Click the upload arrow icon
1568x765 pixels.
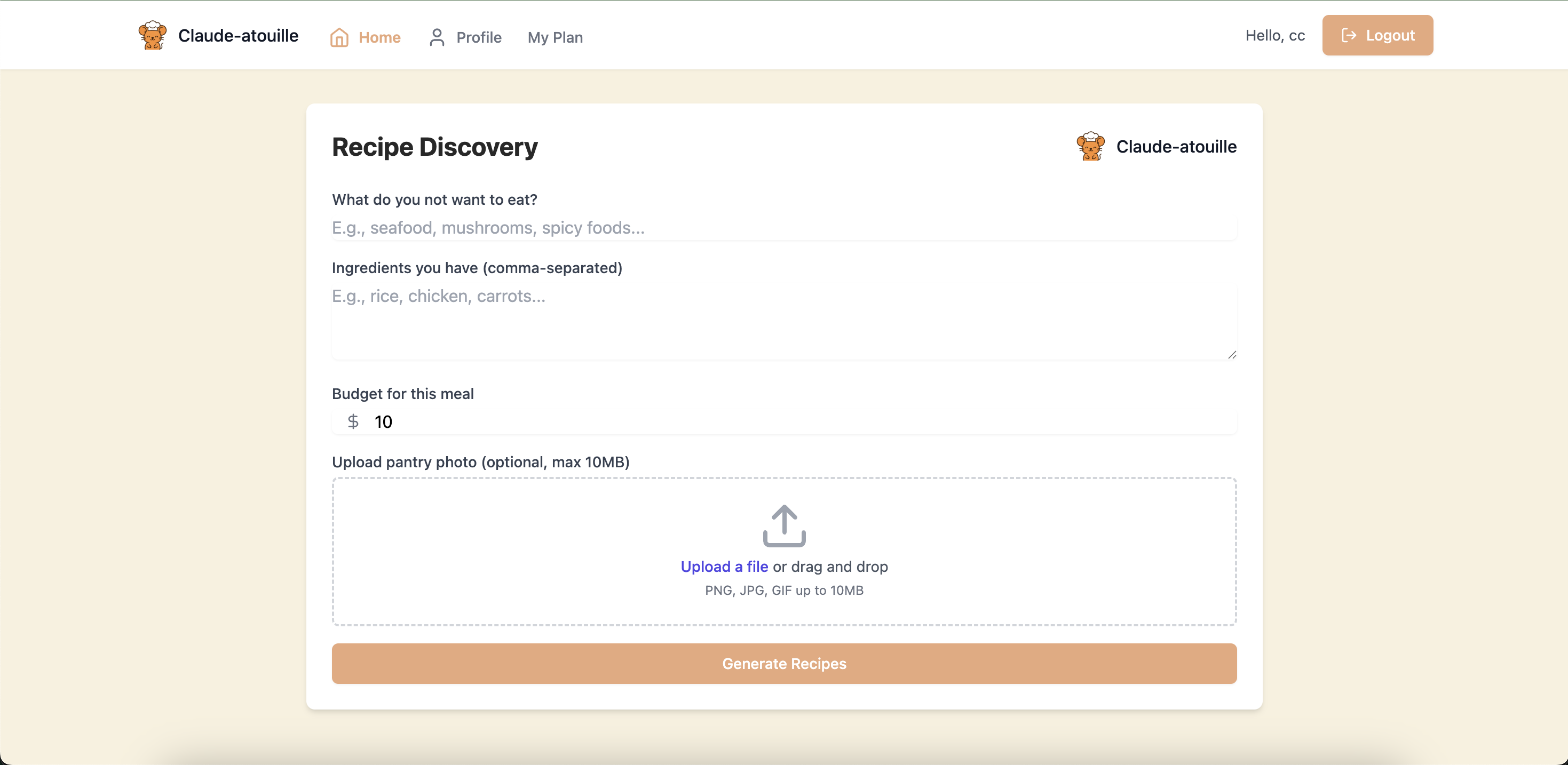point(784,526)
